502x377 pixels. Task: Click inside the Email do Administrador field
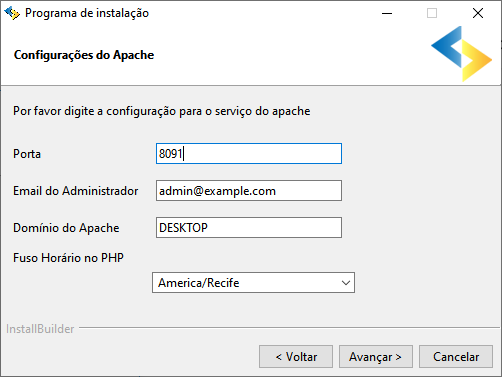249,191
